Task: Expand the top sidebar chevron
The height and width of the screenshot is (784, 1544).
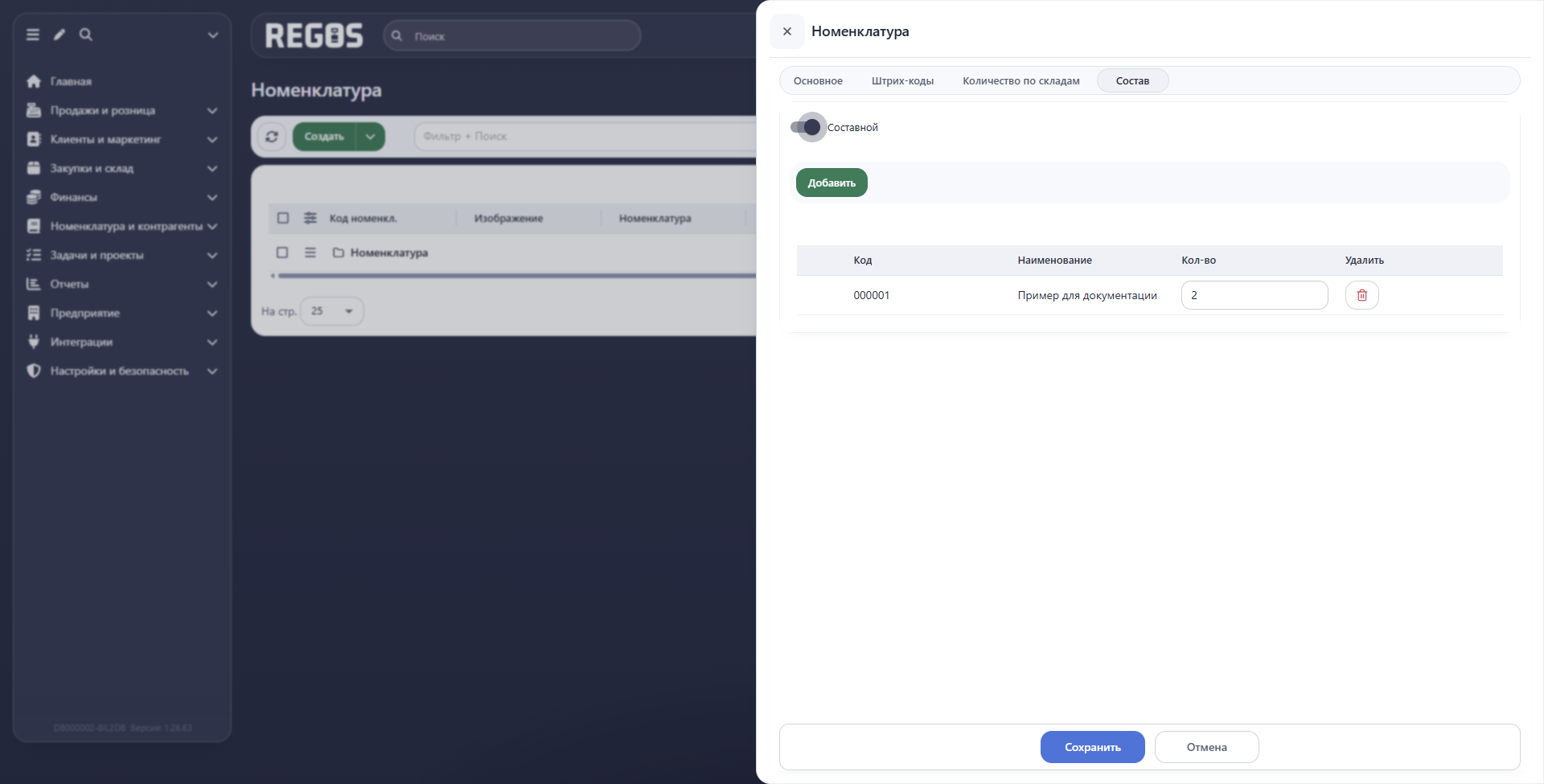Action: (x=213, y=35)
